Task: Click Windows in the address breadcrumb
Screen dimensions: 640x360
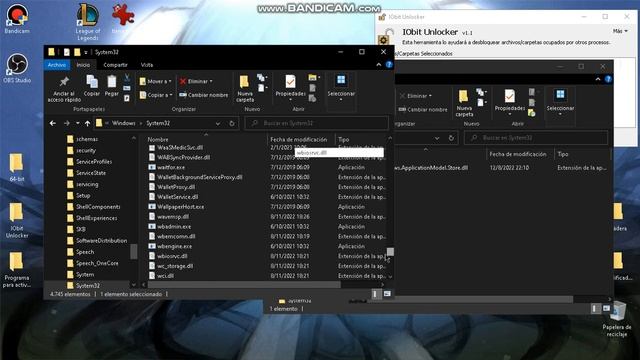Action: pos(124,123)
